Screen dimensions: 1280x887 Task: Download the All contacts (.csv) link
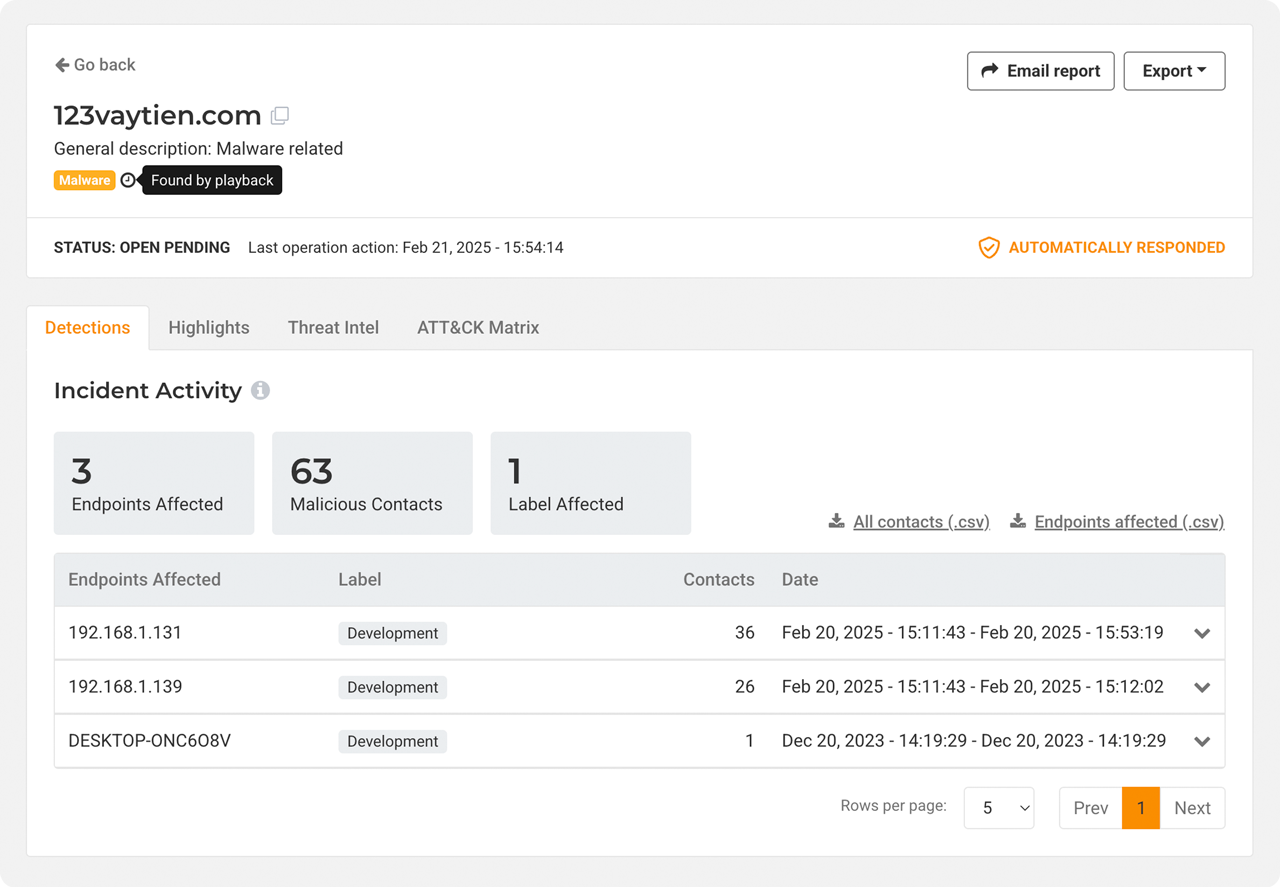(921, 522)
